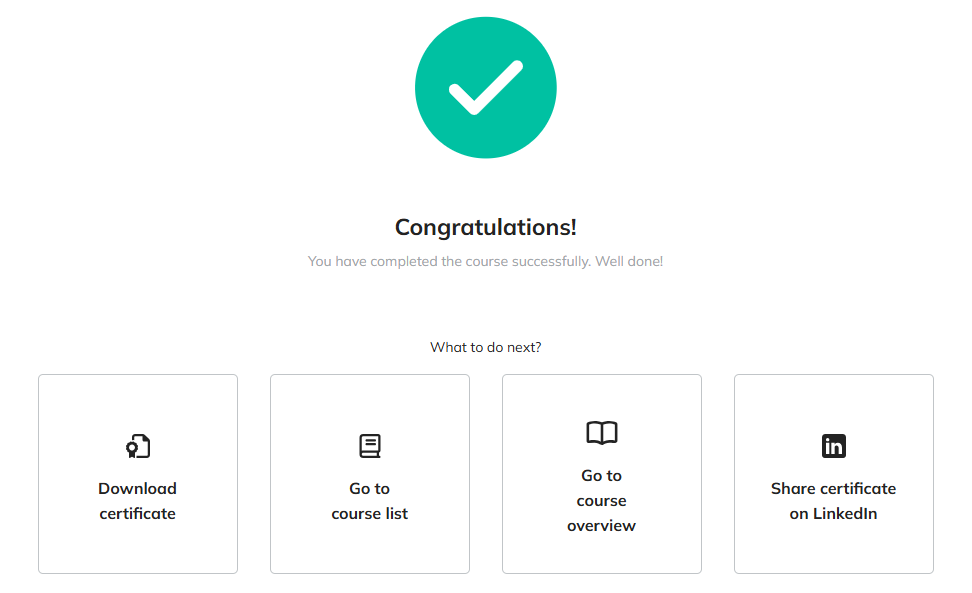Click the green checkmark success icon
This screenshot has width=972, height=593.
[x=486, y=87]
